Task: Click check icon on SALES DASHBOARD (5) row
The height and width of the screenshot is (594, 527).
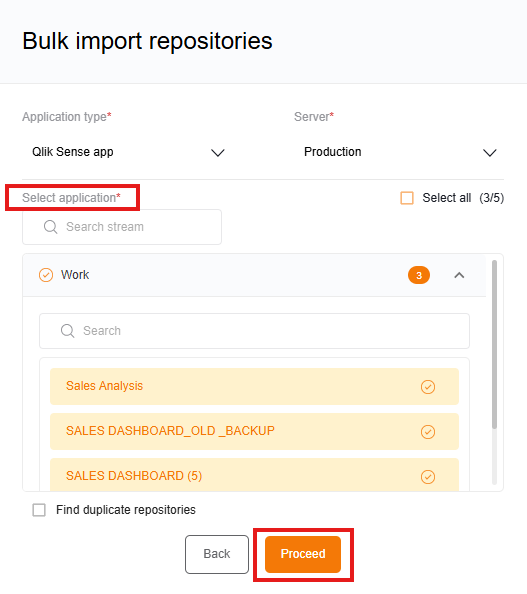Action: click(x=428, y=477)
